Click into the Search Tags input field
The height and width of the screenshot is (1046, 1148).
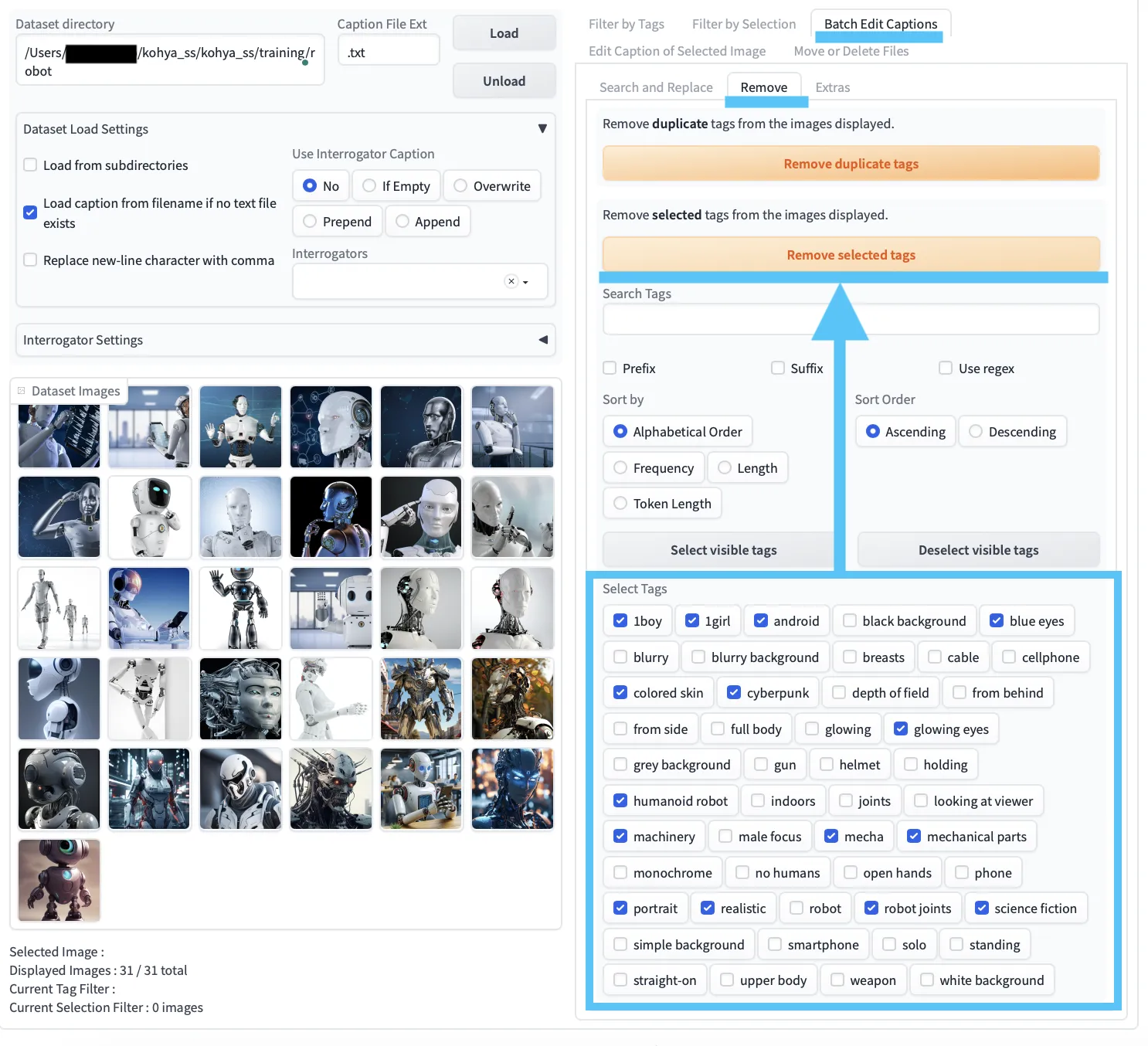pos(851,319)
